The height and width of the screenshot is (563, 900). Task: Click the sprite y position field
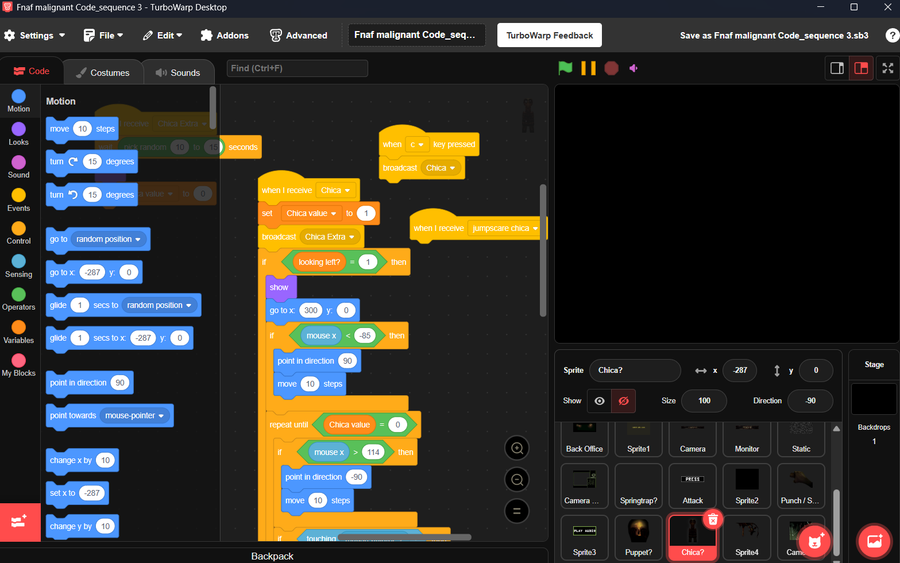coord(816,370)
